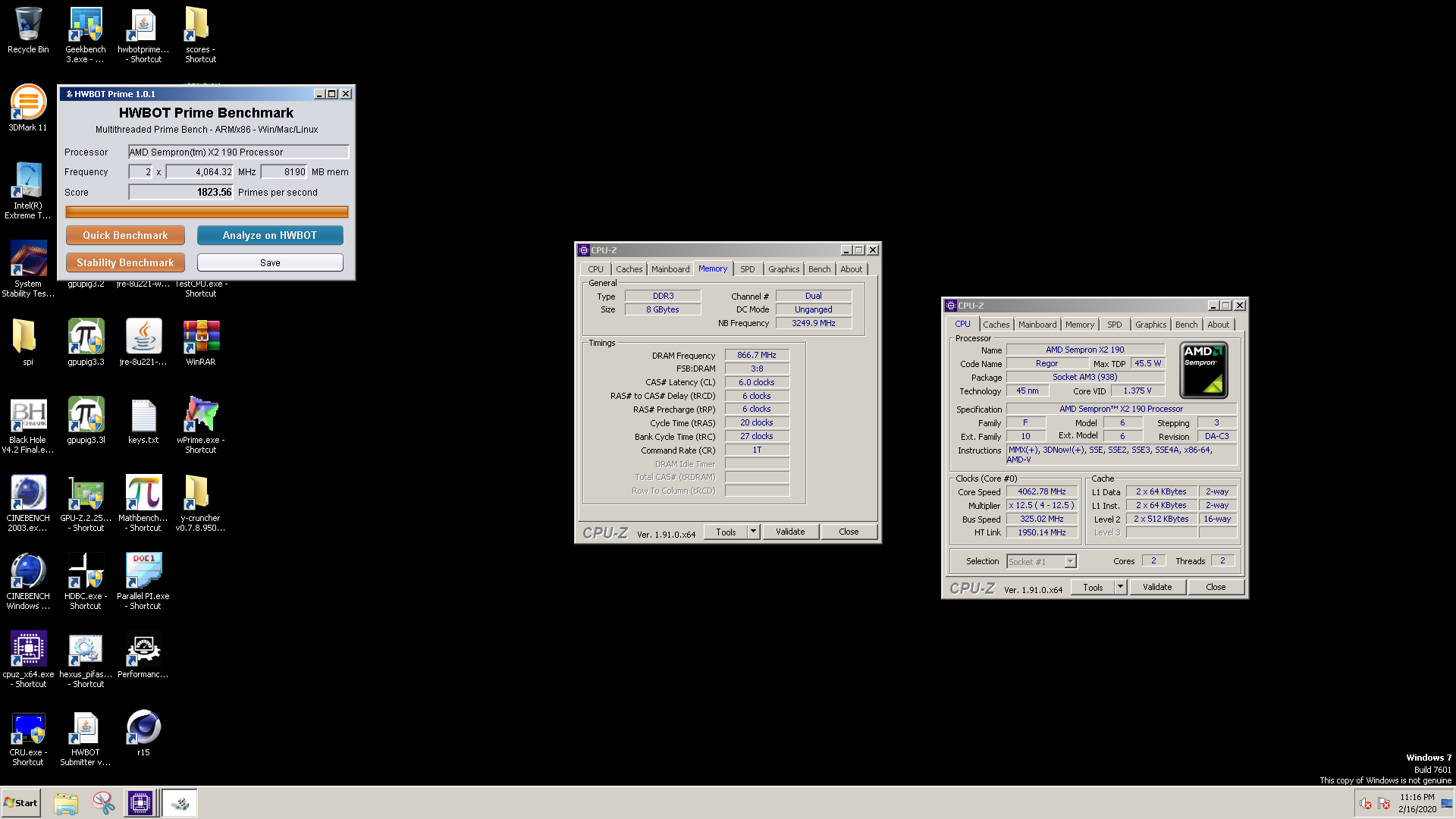Launch the cpuz_x64.exe shortcut icon
Image resolution: width=1456 pixels, height=819 pixels.
[28, 660]
